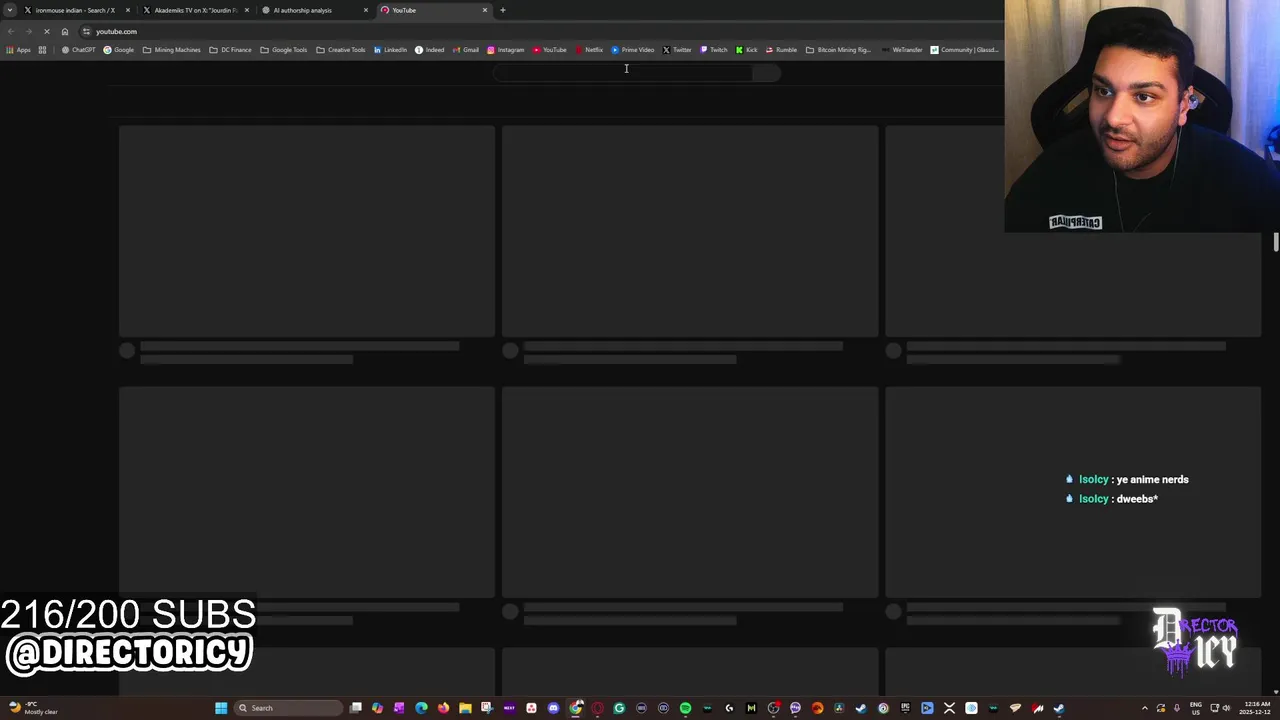Open the Prime Video bookmark
1280x720 pixels.
pyautogui.click(x=632, y=50)
